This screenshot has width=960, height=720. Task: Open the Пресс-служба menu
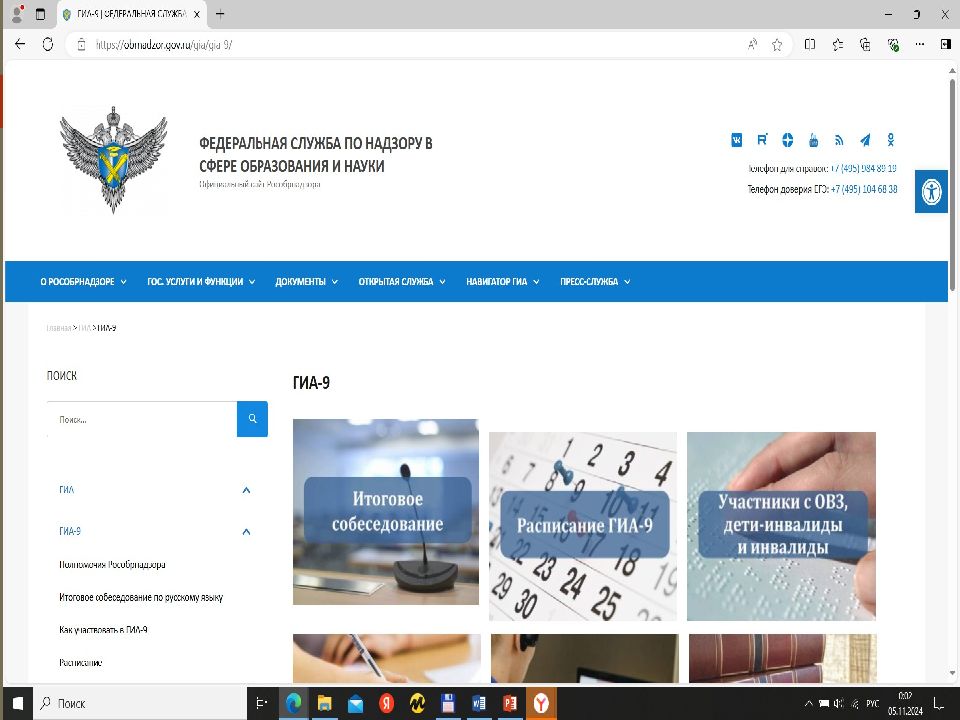(595, 282)
